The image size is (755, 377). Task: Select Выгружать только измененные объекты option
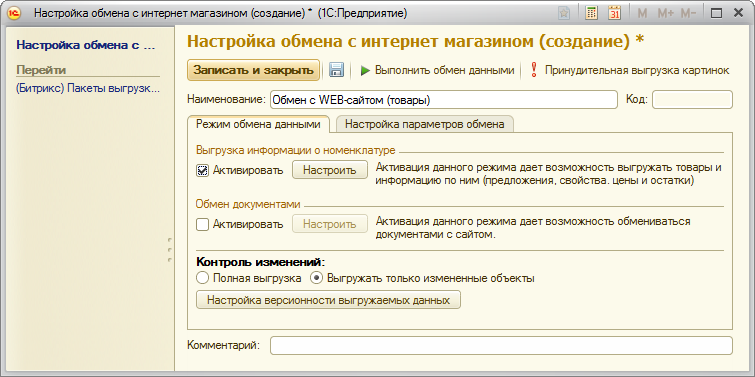316,278
